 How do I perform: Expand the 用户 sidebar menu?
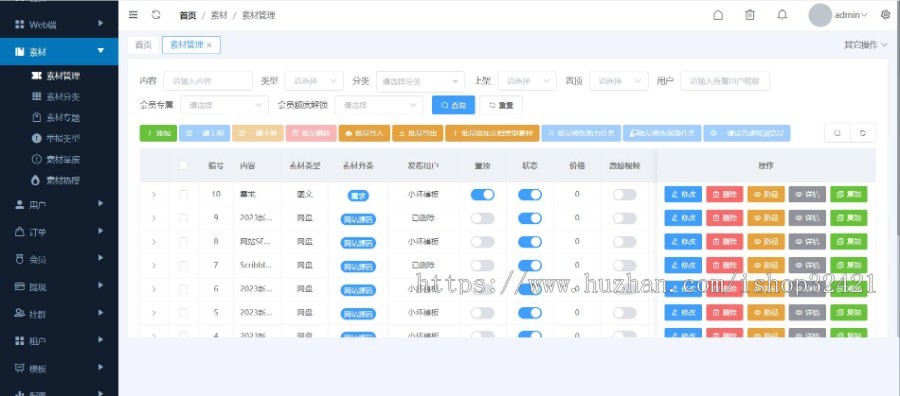click(59, 204)
